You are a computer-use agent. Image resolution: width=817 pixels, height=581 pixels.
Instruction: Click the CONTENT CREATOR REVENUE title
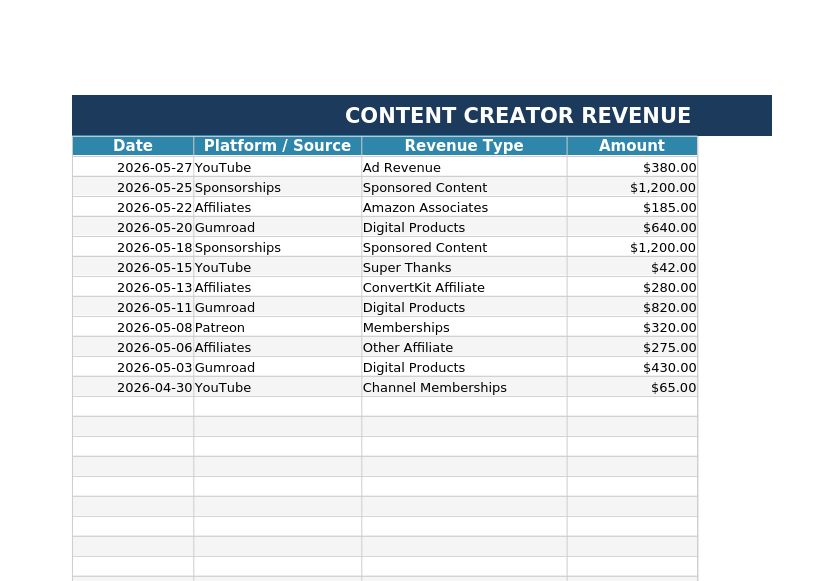(518, 116)
